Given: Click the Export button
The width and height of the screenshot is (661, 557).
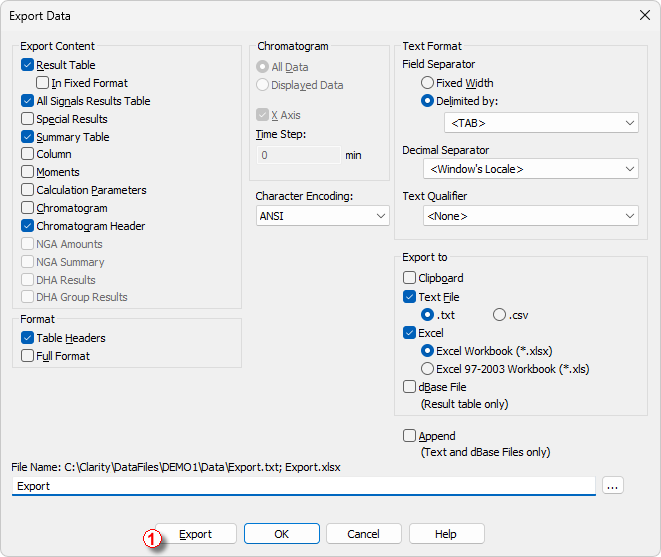Looking at the screenshot, I should click(196, 534).
